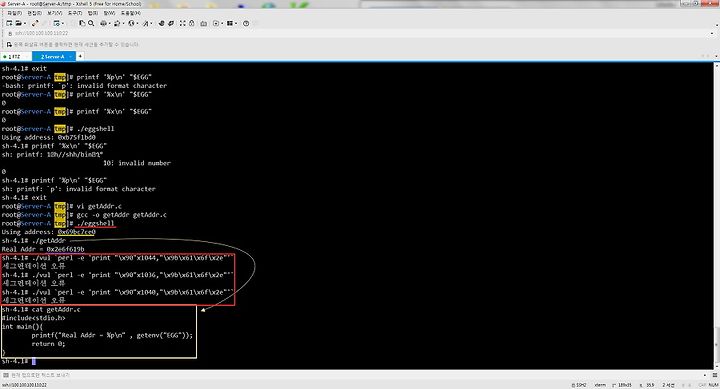Click the quick command bar flag icon
Screen dimensions: 720x389
(x=9, y=45)
